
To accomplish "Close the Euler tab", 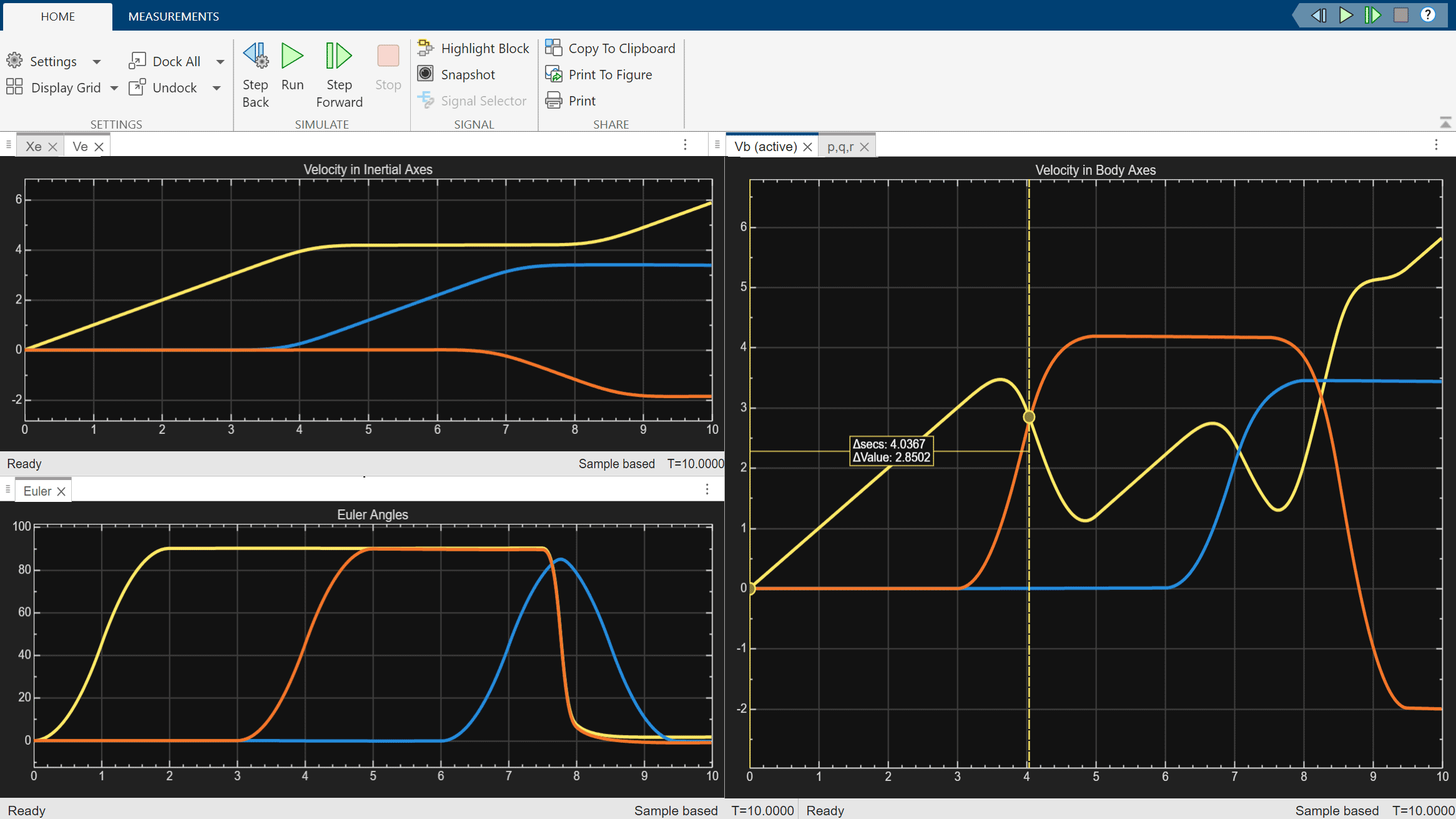I will click(x=61, y=491).
